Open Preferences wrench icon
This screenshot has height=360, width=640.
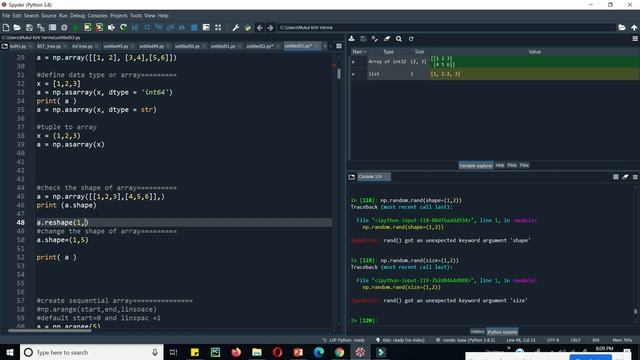point(236,27)
